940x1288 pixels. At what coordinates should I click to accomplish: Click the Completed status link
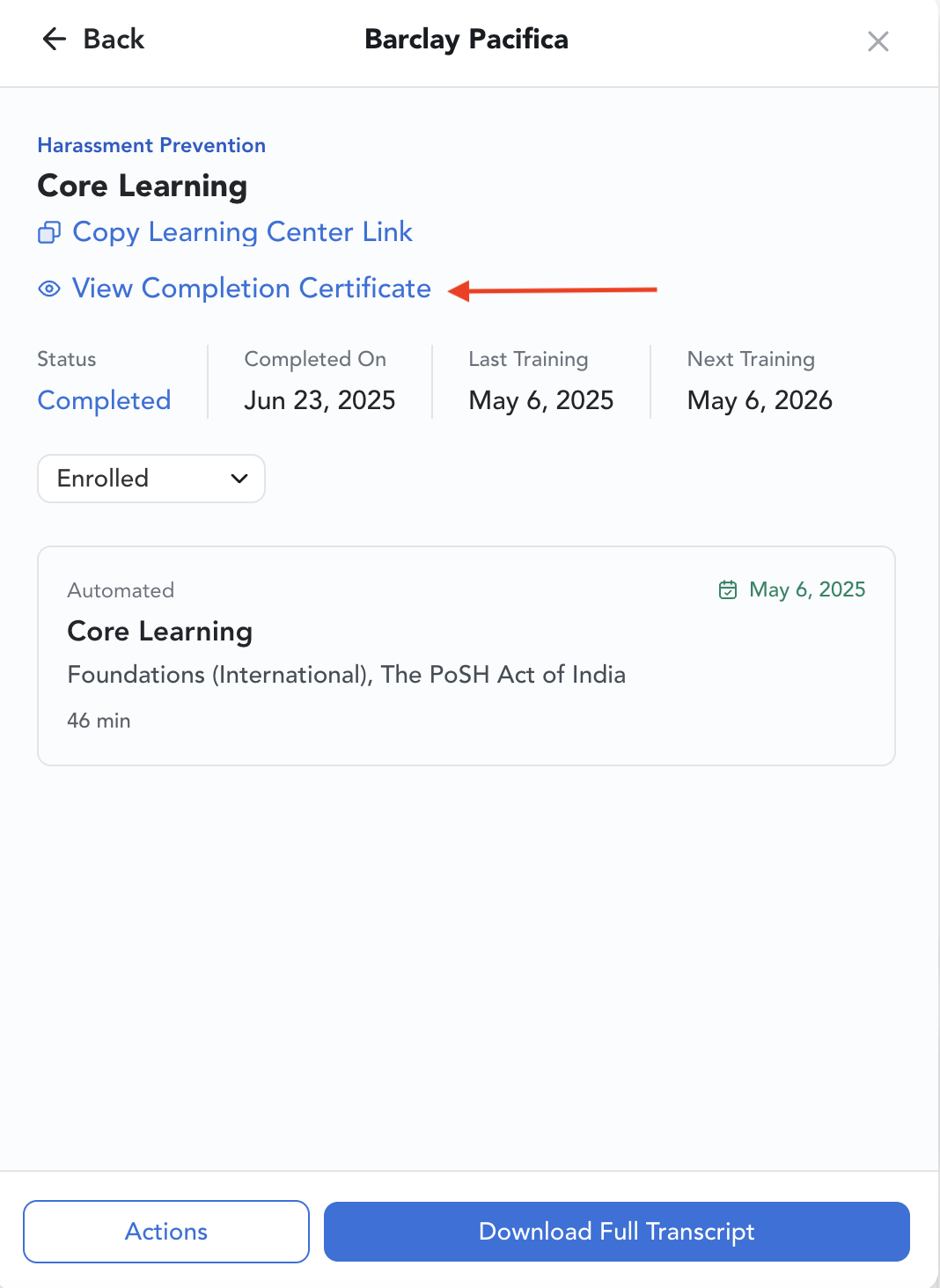[x=104, y=400]
